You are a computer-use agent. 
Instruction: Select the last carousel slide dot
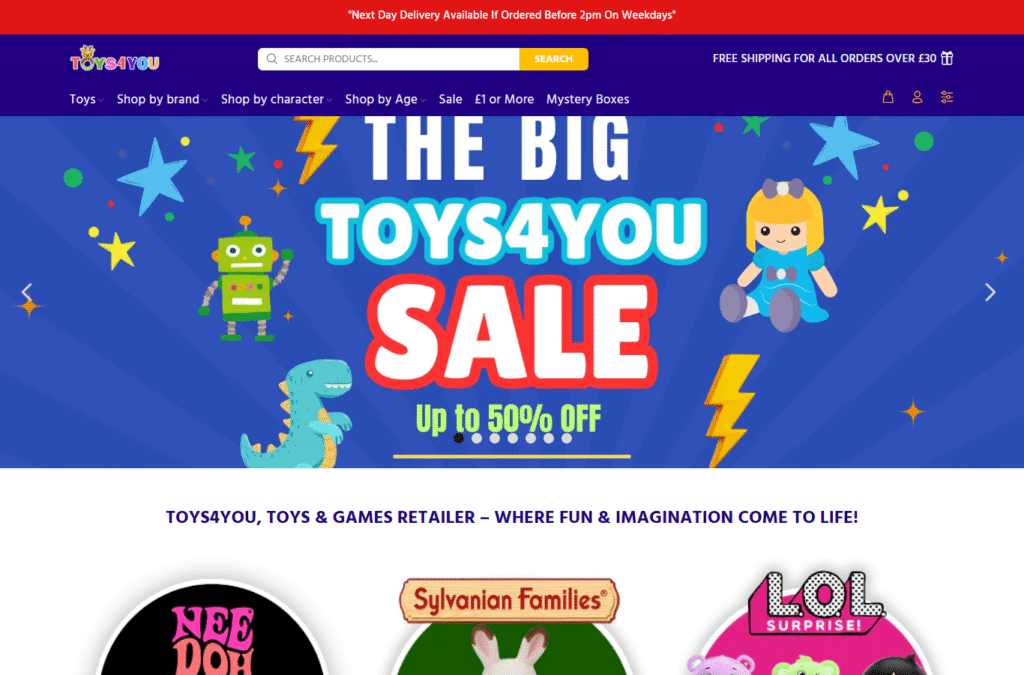click(567, 438)
